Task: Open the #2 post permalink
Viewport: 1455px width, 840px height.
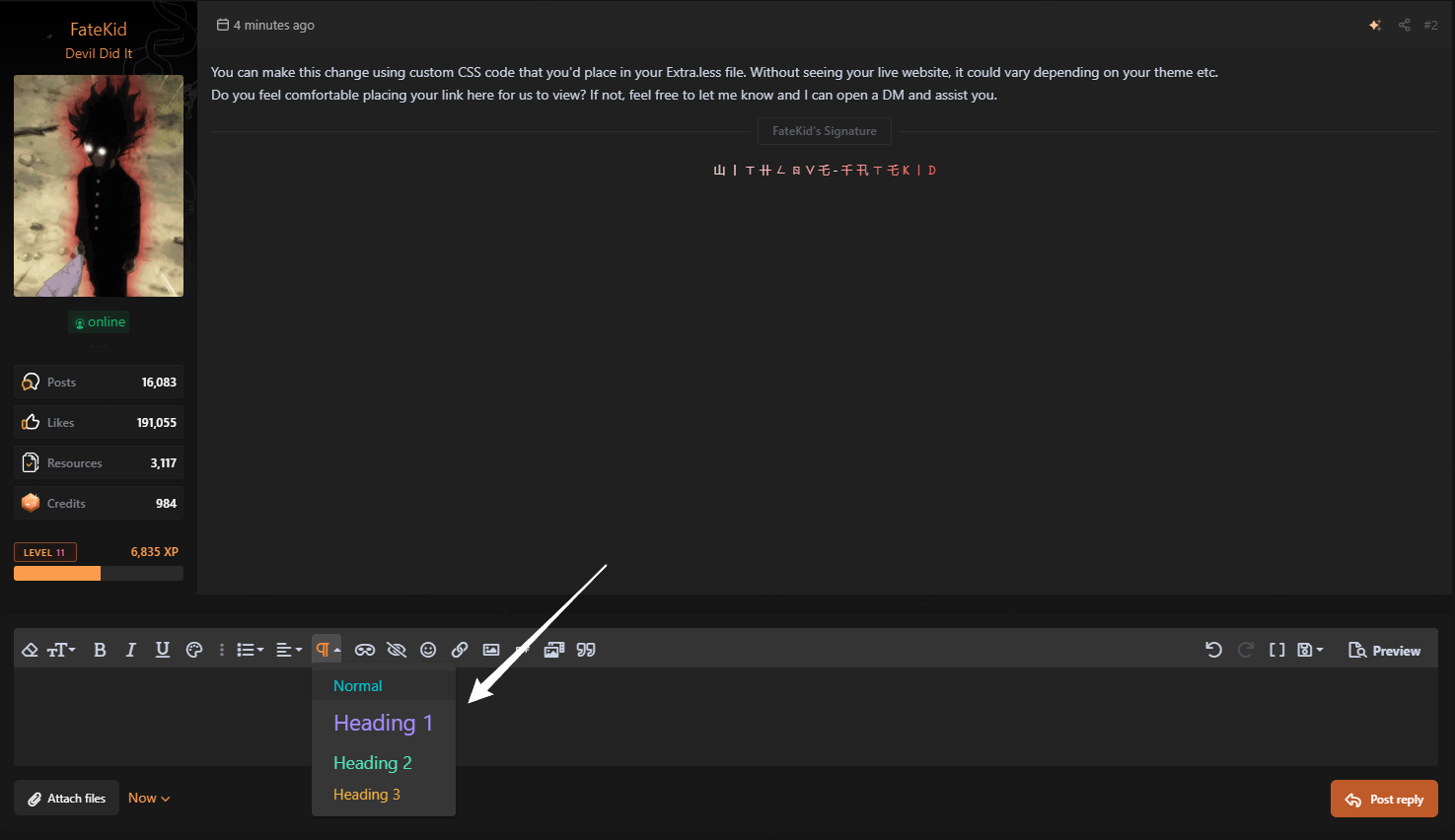Action: pyautogui.click(x=1430, y=25)
